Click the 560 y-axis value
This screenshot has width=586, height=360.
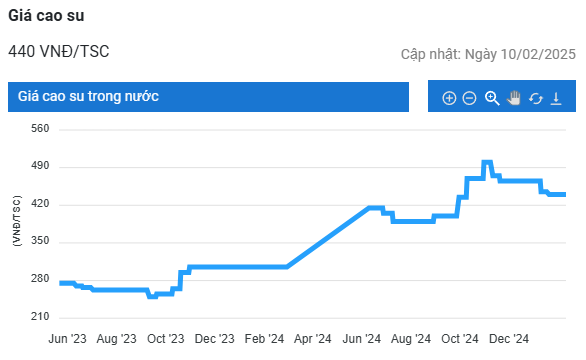coord(40,129)
